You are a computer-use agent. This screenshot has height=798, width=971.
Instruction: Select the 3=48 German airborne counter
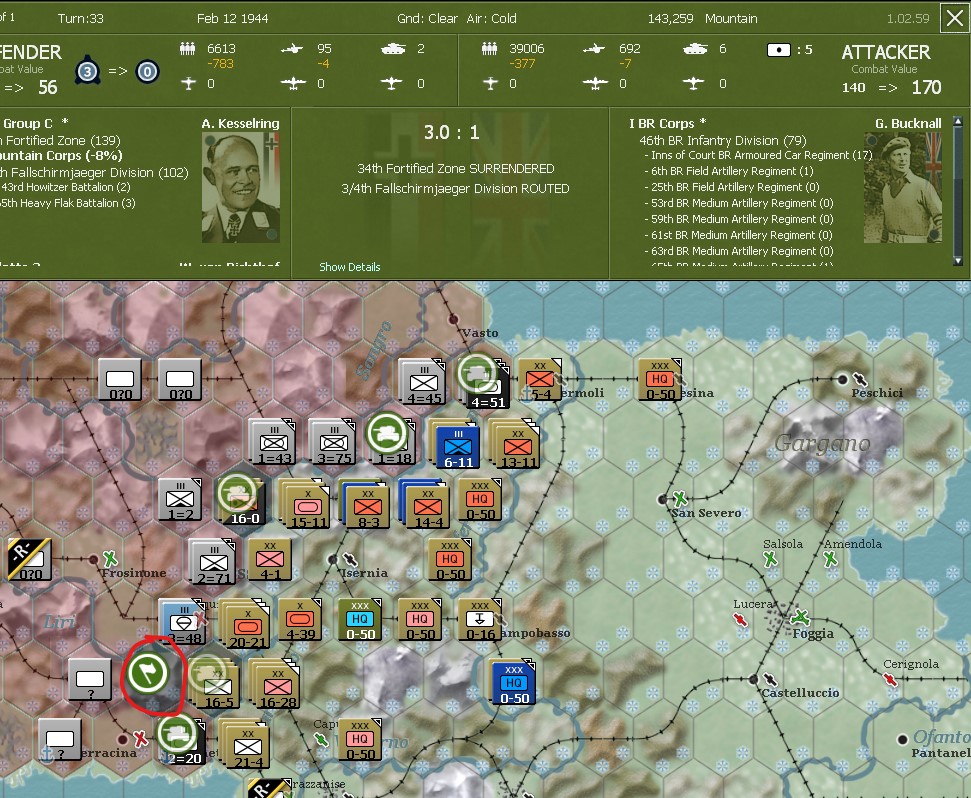(182, 622)
